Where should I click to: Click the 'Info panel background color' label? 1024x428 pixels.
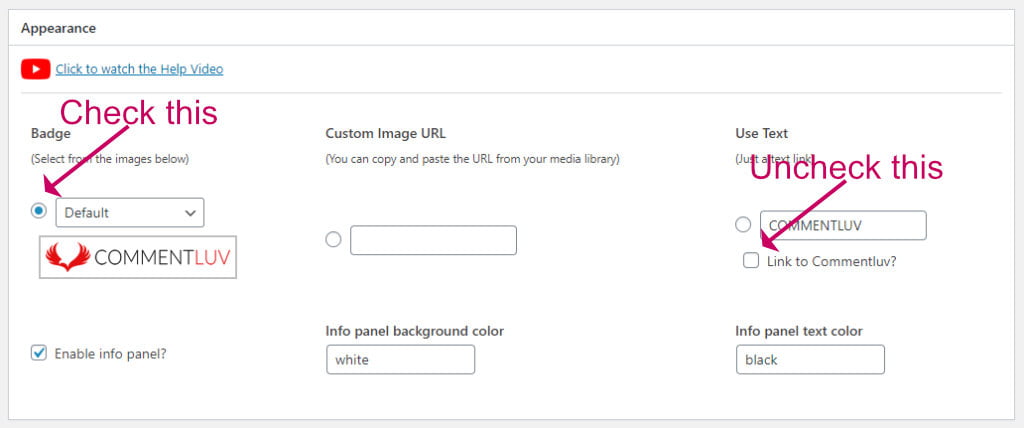tap(415, 331)
